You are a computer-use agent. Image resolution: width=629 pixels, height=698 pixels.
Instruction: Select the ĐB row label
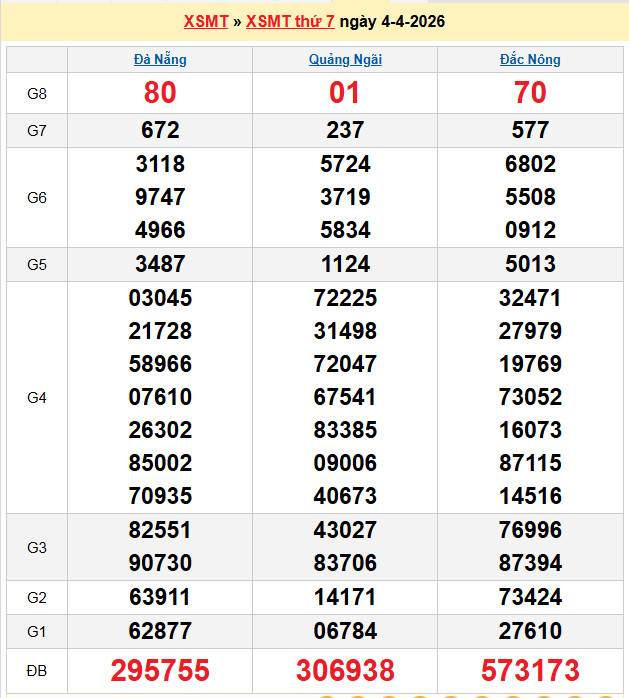[37, 670]
